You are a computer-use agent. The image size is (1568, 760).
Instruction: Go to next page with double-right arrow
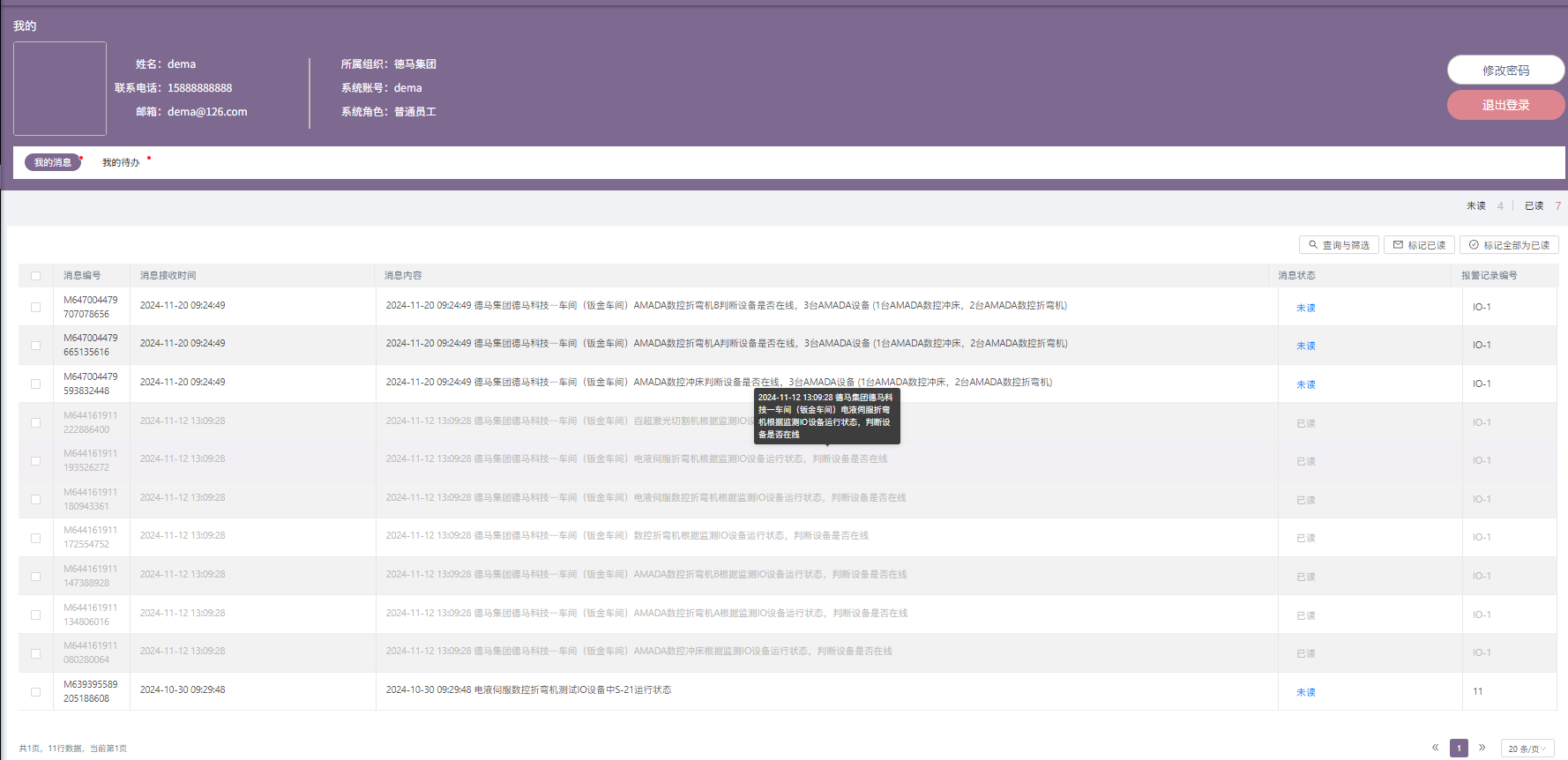1482,748
